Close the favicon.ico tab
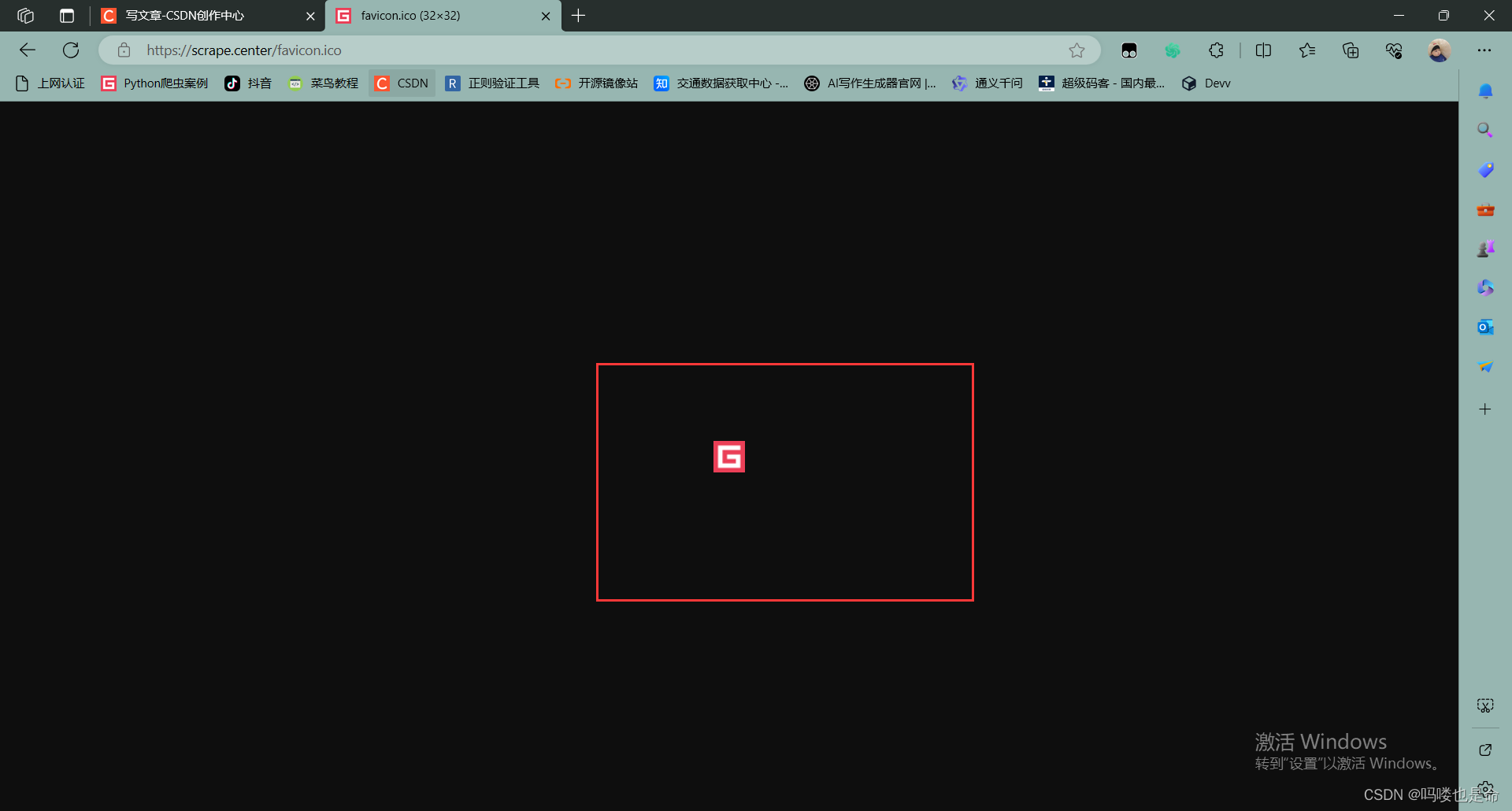The image size is (1512, 811). (546, 16)
